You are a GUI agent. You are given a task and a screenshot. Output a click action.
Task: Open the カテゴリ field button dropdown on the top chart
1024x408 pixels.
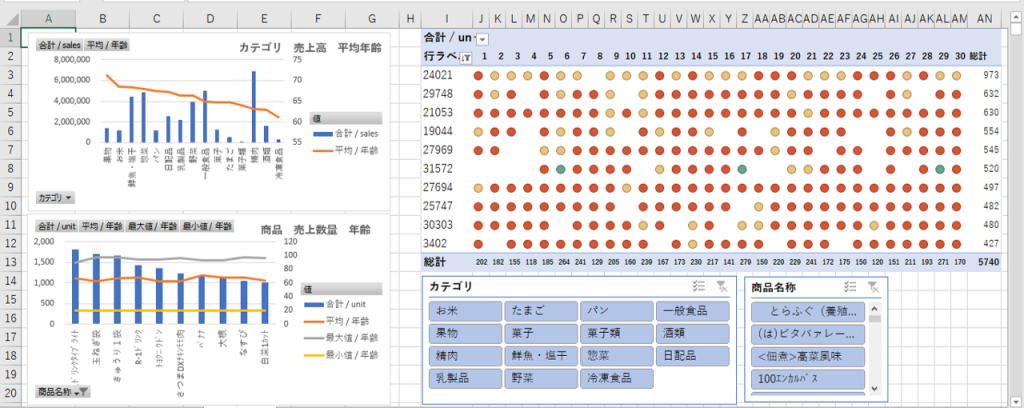coord(56,197)
